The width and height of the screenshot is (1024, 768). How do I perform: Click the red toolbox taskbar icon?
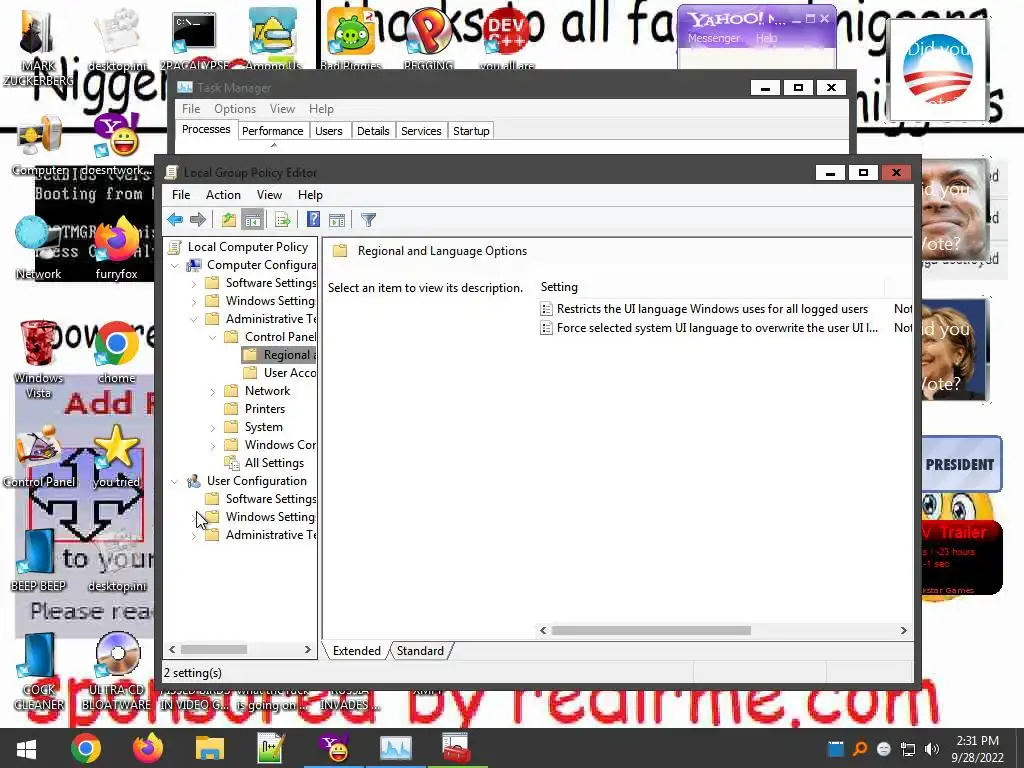pyautogui.click(x=457, y=748)
